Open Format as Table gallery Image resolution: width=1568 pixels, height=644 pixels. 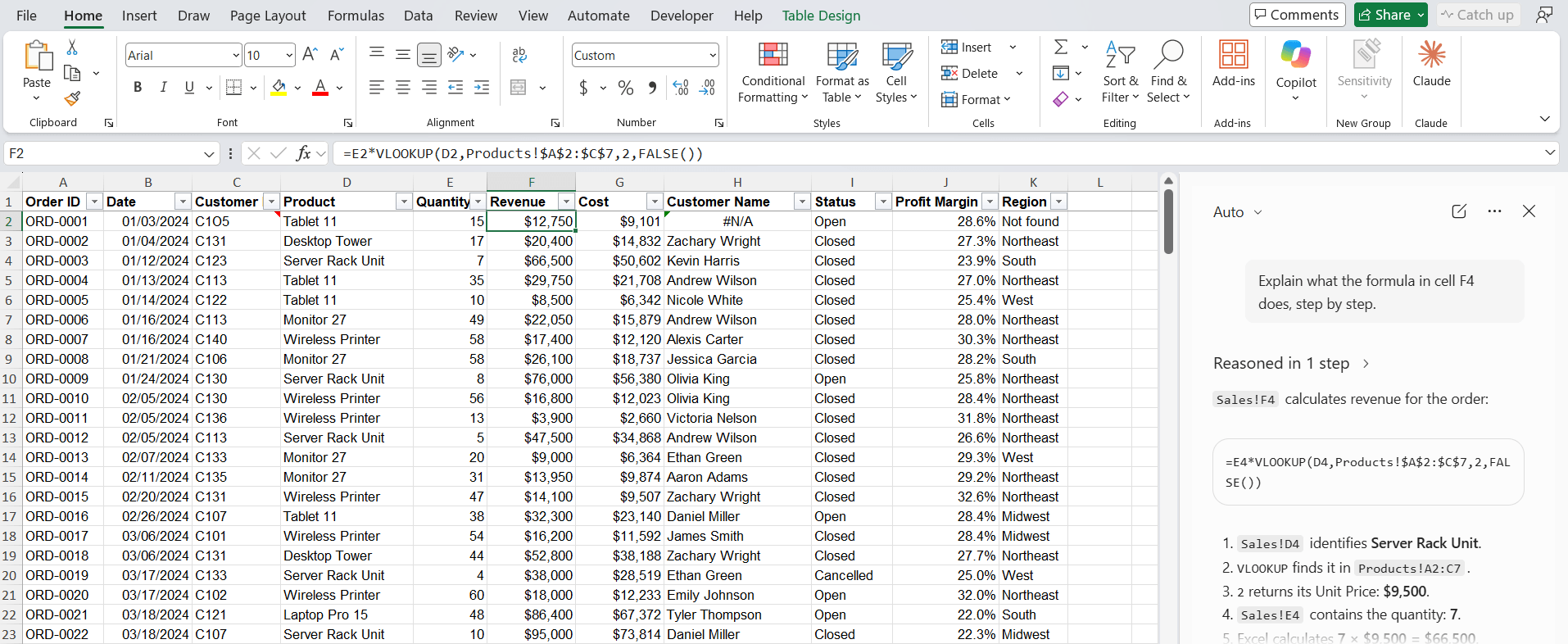point(842,72)
